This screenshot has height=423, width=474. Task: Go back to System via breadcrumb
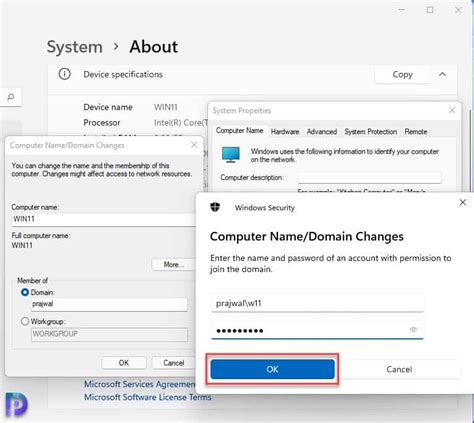pos(75,47)
